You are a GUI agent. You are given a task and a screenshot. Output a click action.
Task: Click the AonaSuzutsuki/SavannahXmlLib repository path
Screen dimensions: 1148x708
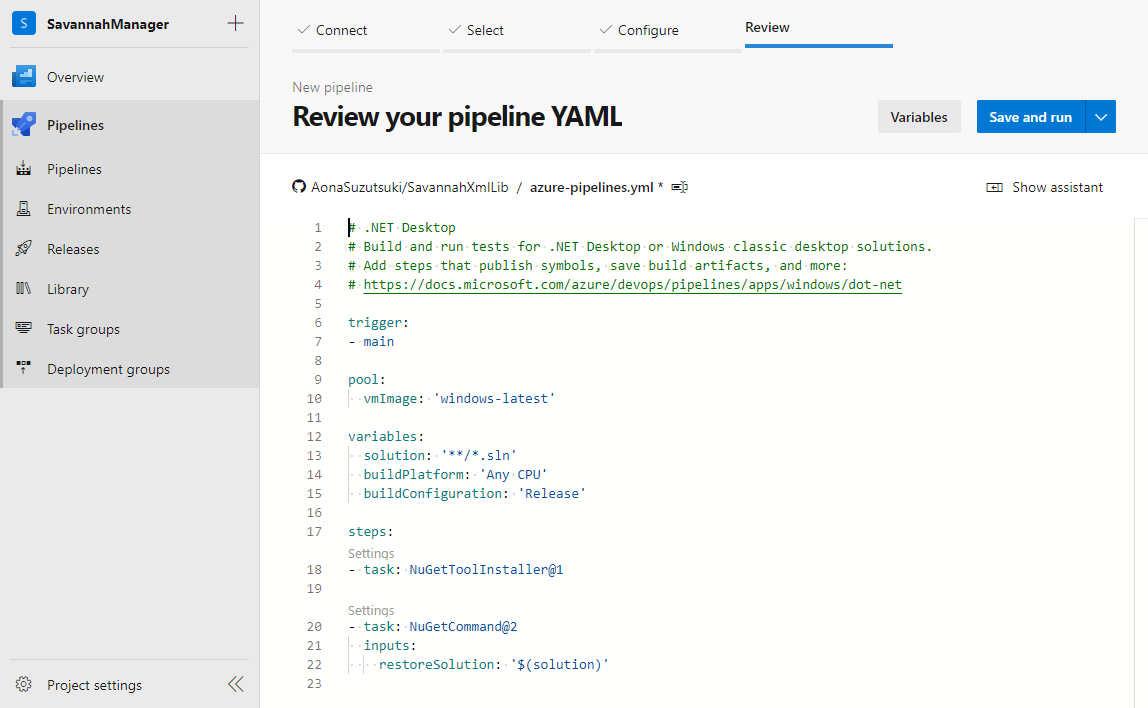click(410, 187)
